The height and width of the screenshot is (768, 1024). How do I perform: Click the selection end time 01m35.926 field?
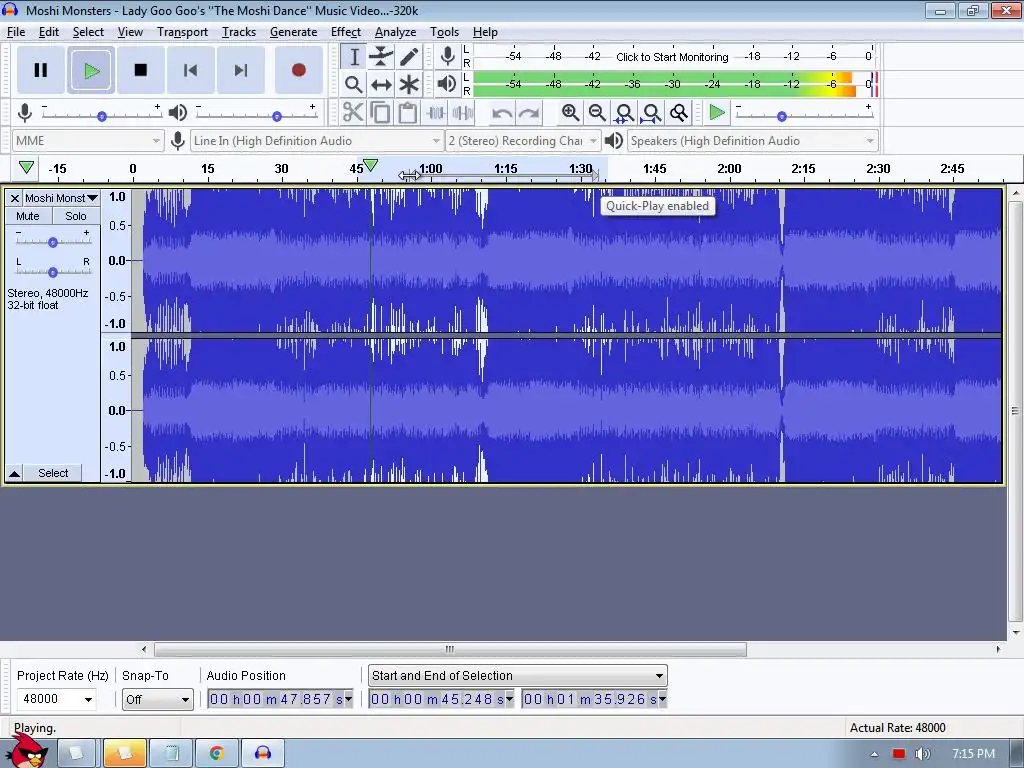pyautogui.click(x=594, y=699)
